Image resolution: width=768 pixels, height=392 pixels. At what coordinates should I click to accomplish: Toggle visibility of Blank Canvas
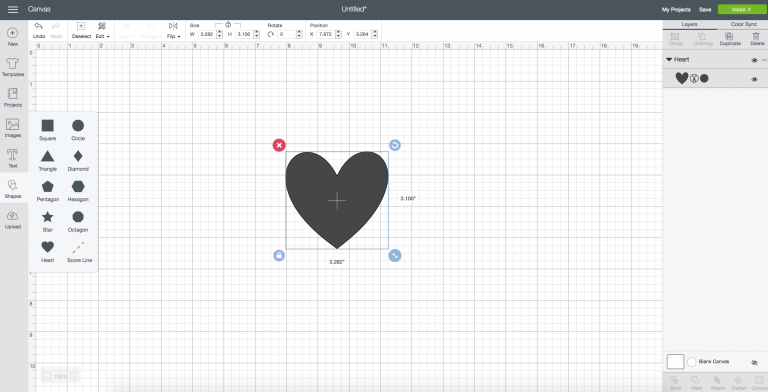754,363
